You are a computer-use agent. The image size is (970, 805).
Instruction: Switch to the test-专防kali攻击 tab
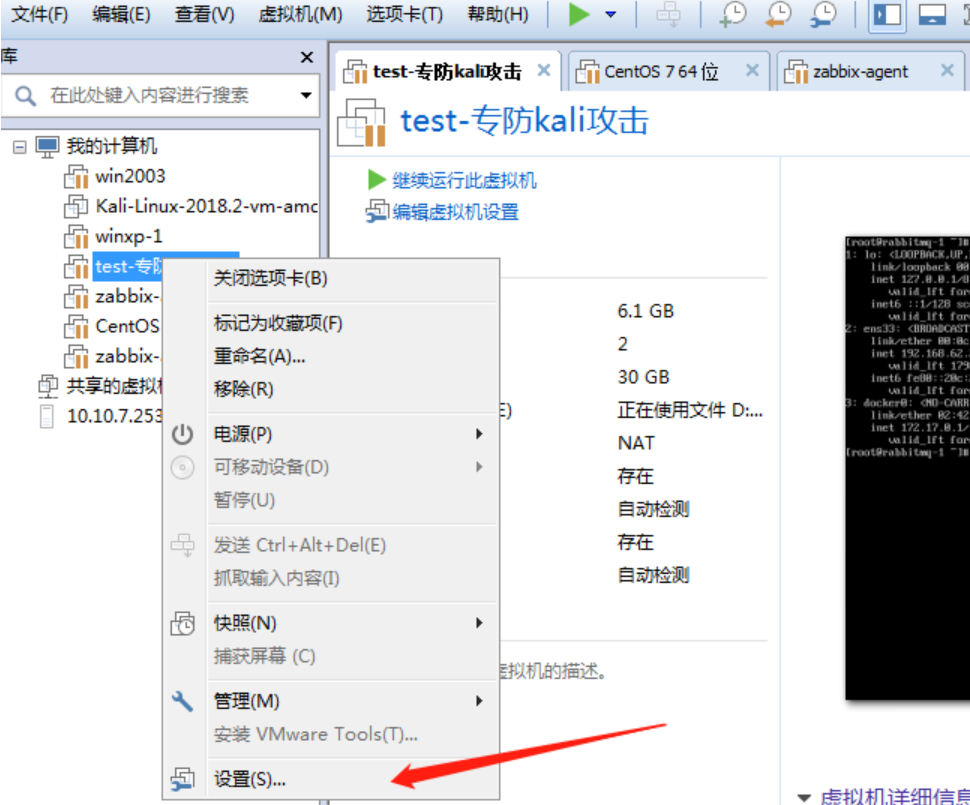click(447, 72)
